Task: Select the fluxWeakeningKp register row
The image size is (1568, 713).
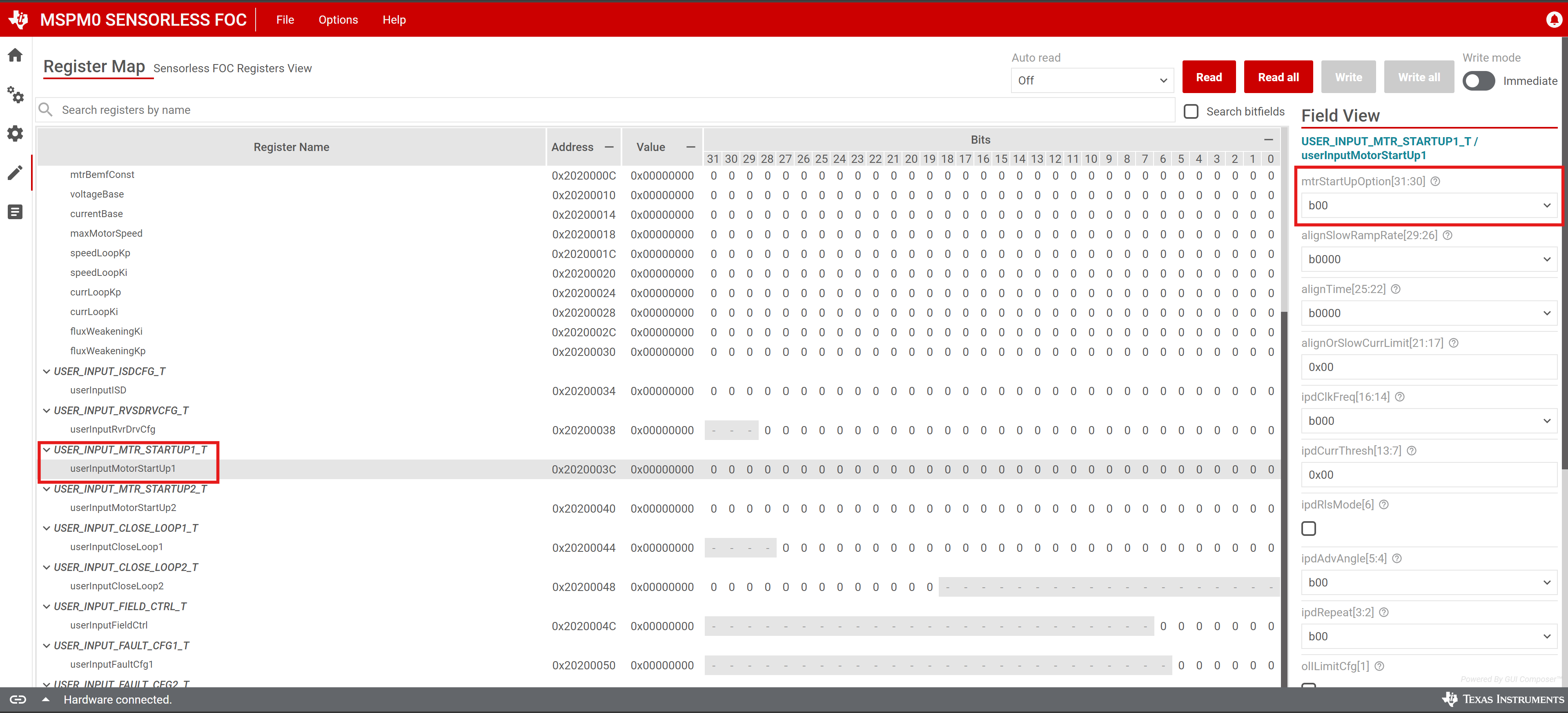Action: point(659,352)
